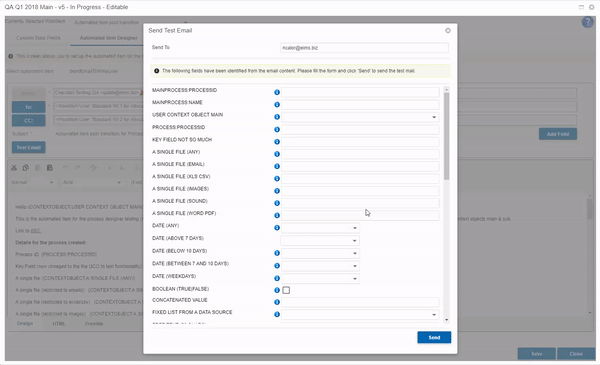The width and height of the screenshot is (600, 365).
Task: Click the Send button
Action: coord(434,337)
